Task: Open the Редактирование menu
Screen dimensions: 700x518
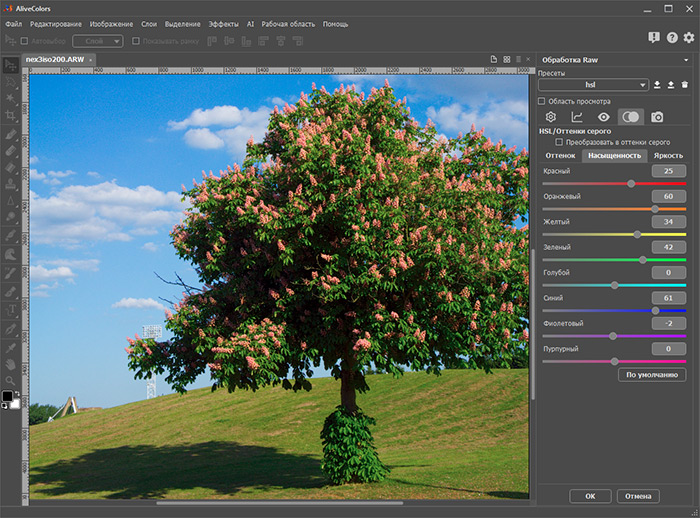Action: click(x=56, y=24)
